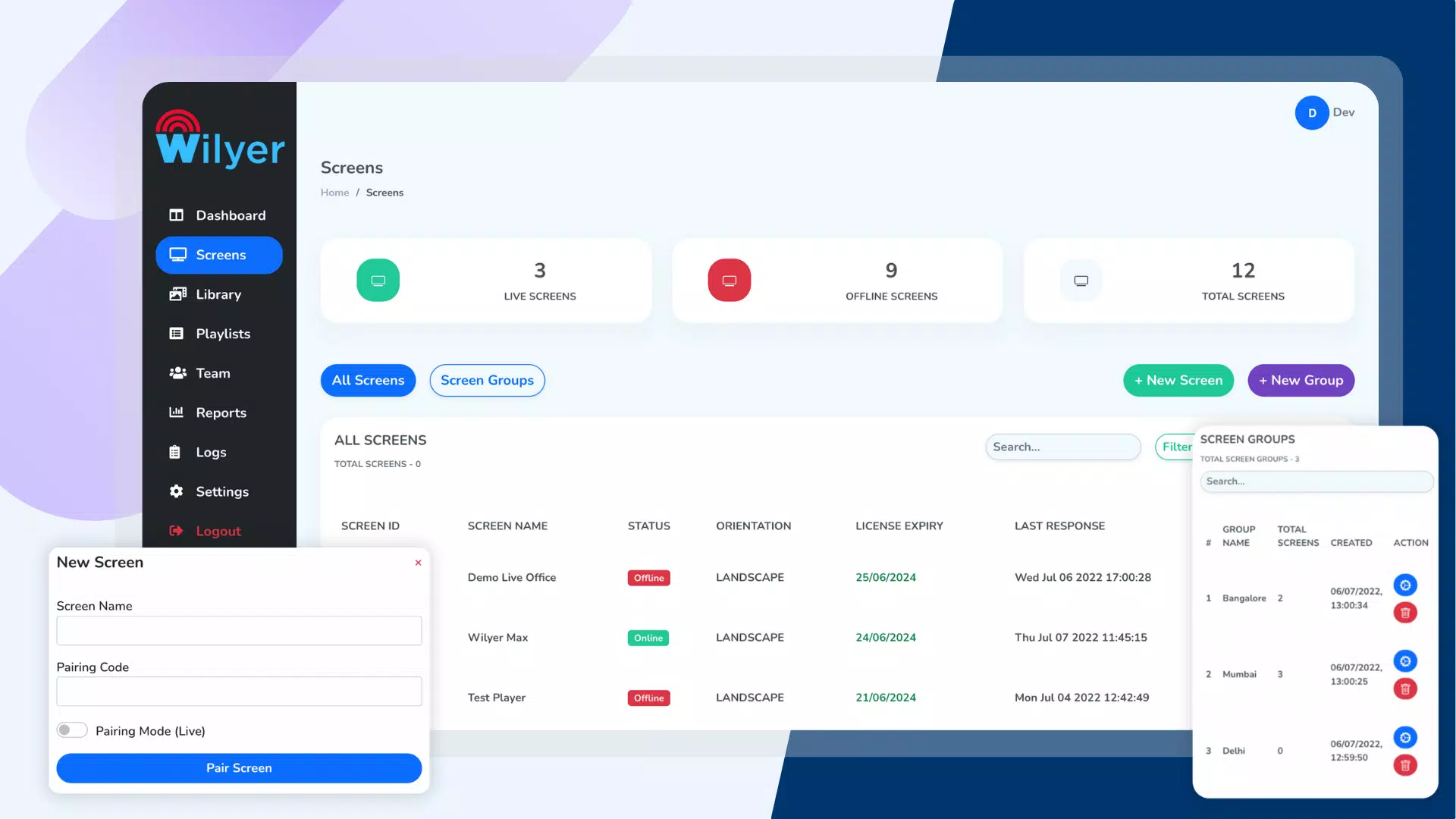The image size is (1456, 819).
Task: Click the CREATED column header in groups
Action: coord(1351,543)
